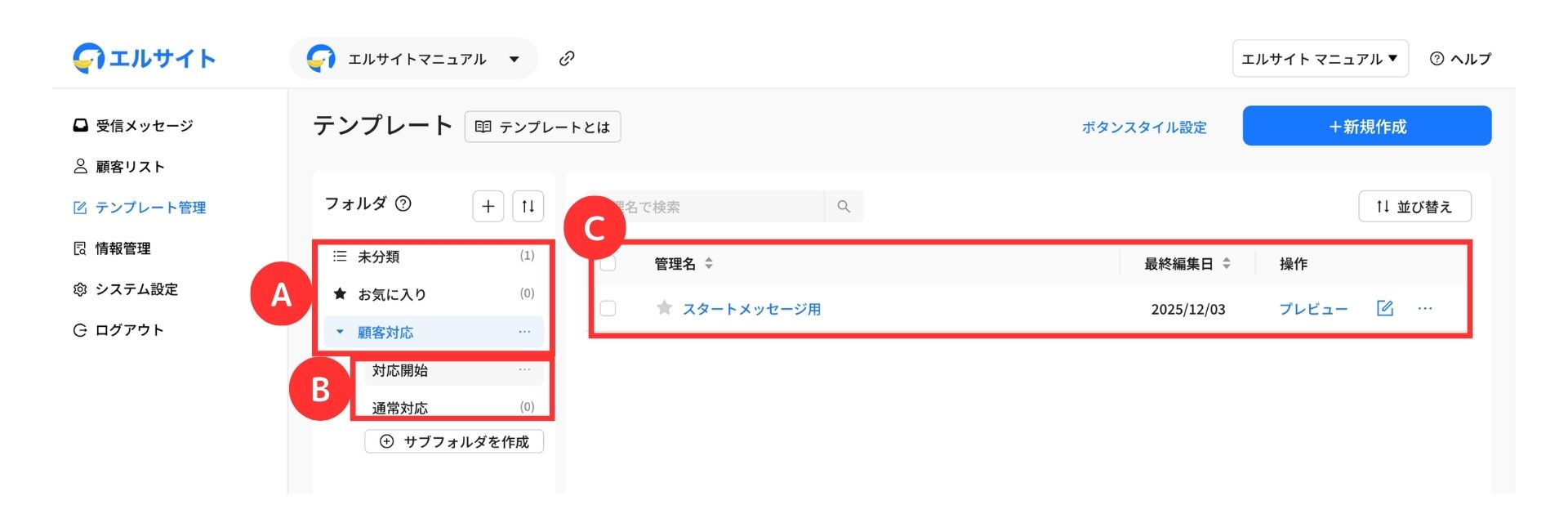Viewport: 1568px width, 523px height.
Task: Go to 顧客リスト in sidebar
Action: [x=130, y=166]
